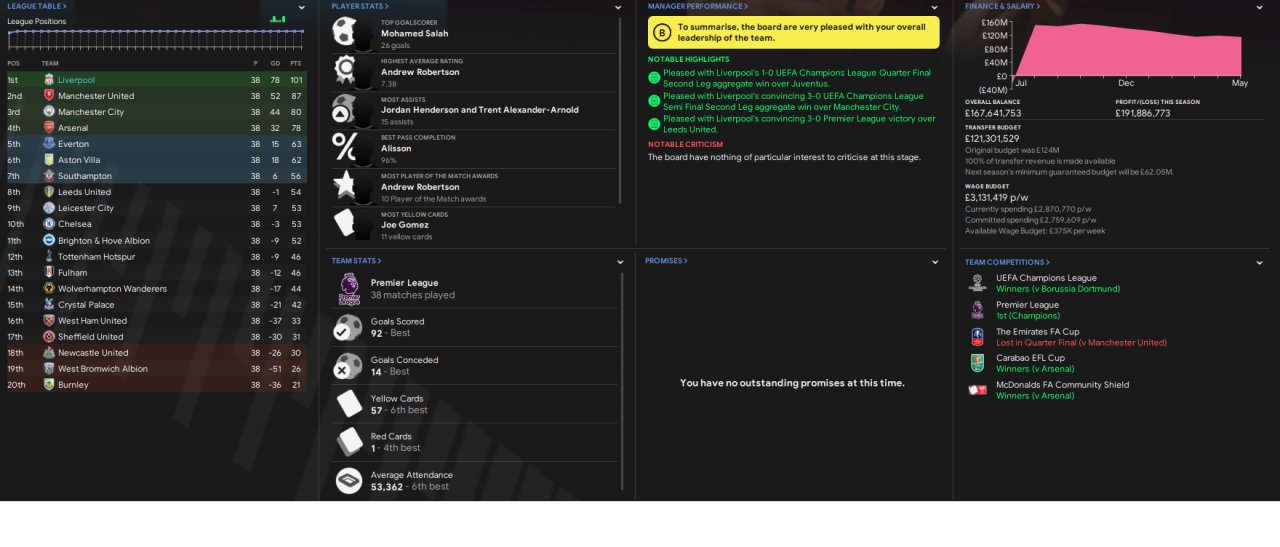Click the Juventus quarter final highlight
Screen dimensions: 1280x547
797,77
